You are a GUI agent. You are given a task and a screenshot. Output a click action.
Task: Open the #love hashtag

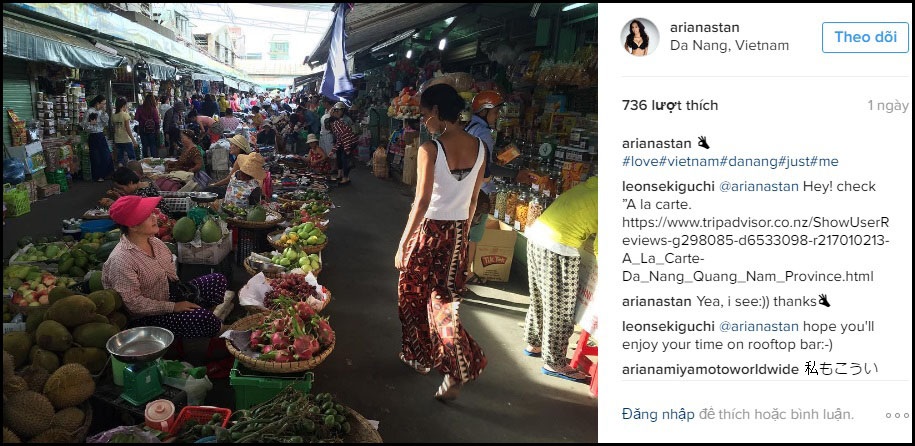[640, 161]
